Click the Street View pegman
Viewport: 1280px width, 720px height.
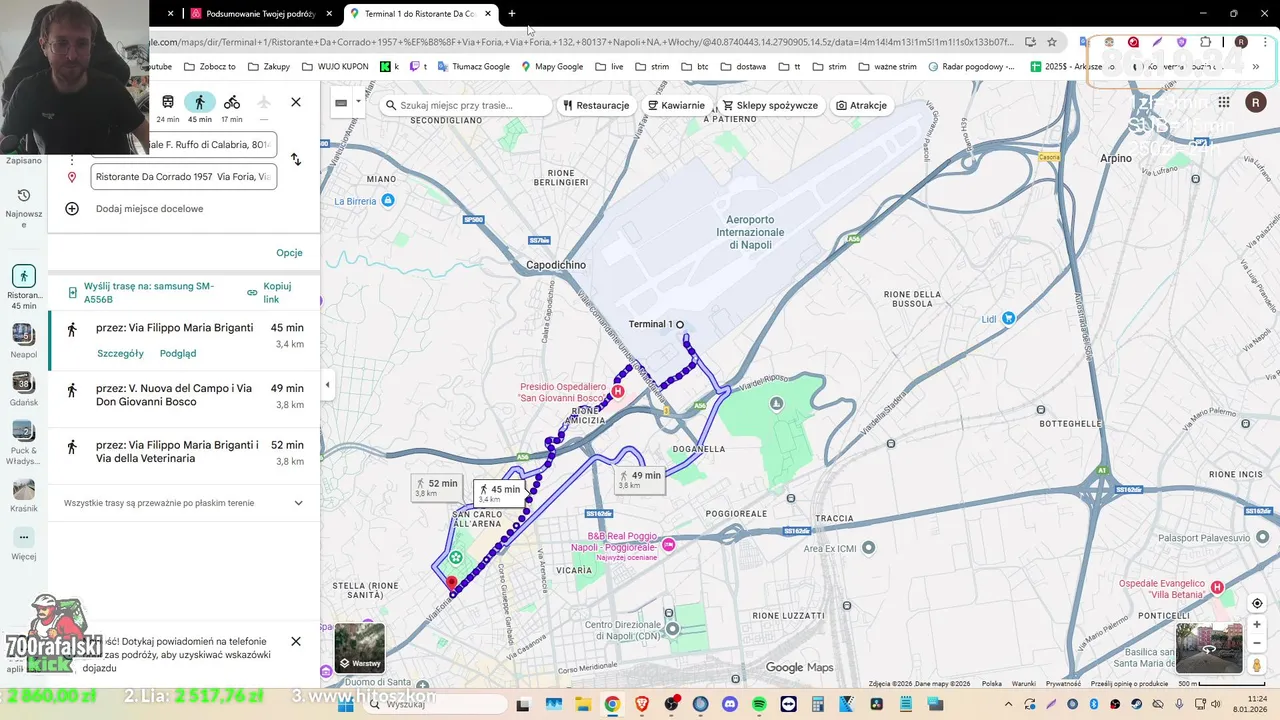(x=1257, y=665)
